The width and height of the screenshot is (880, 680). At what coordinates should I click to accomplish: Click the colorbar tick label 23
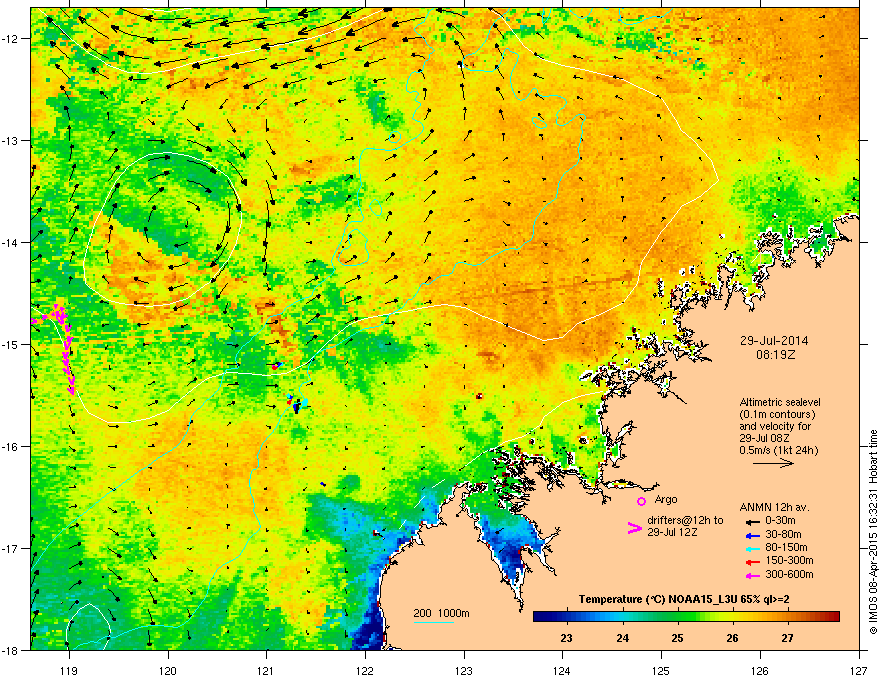pyautogui.click(x=566, y=638)
